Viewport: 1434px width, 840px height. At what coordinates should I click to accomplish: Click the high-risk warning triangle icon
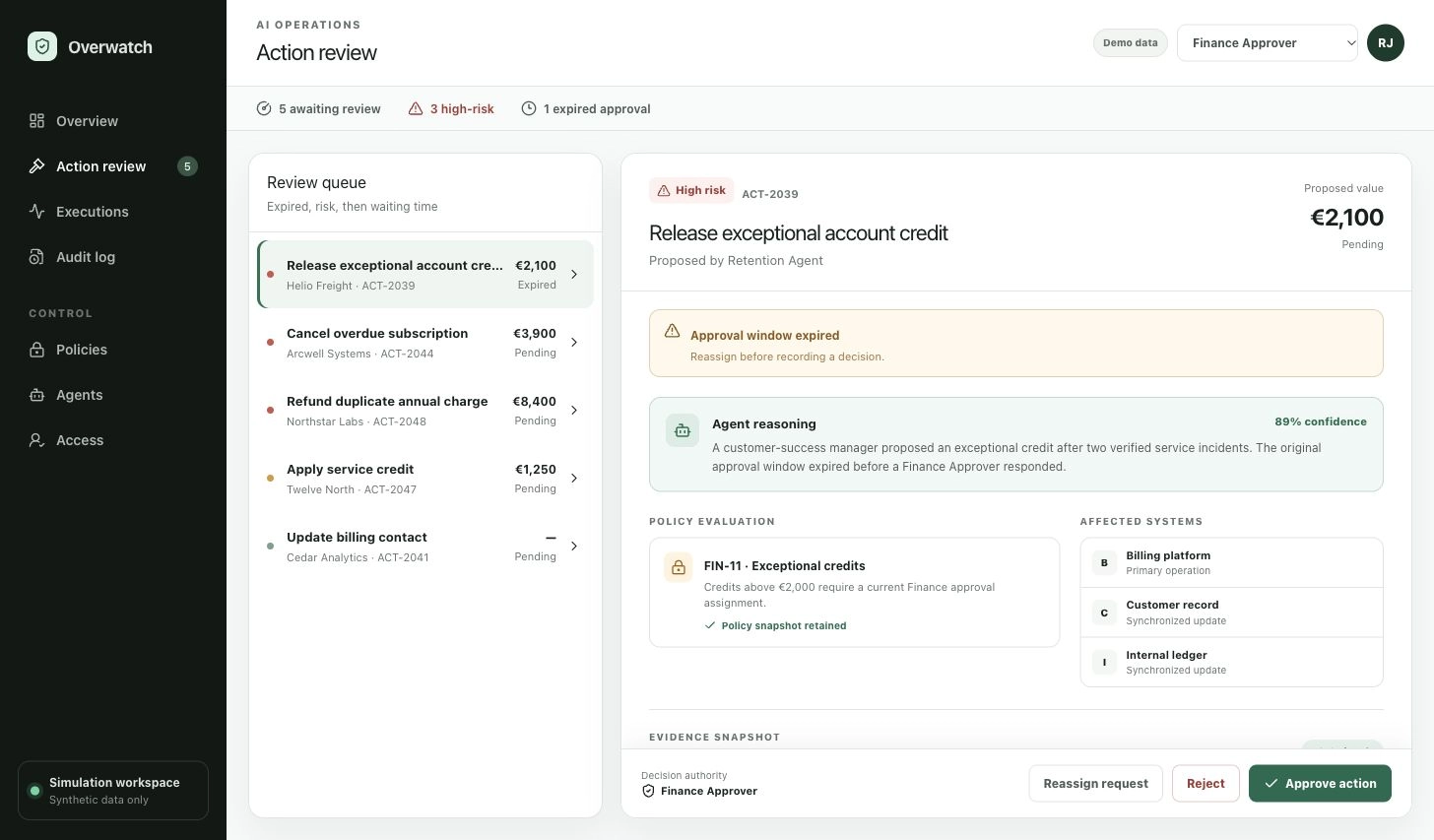[416, 109]
